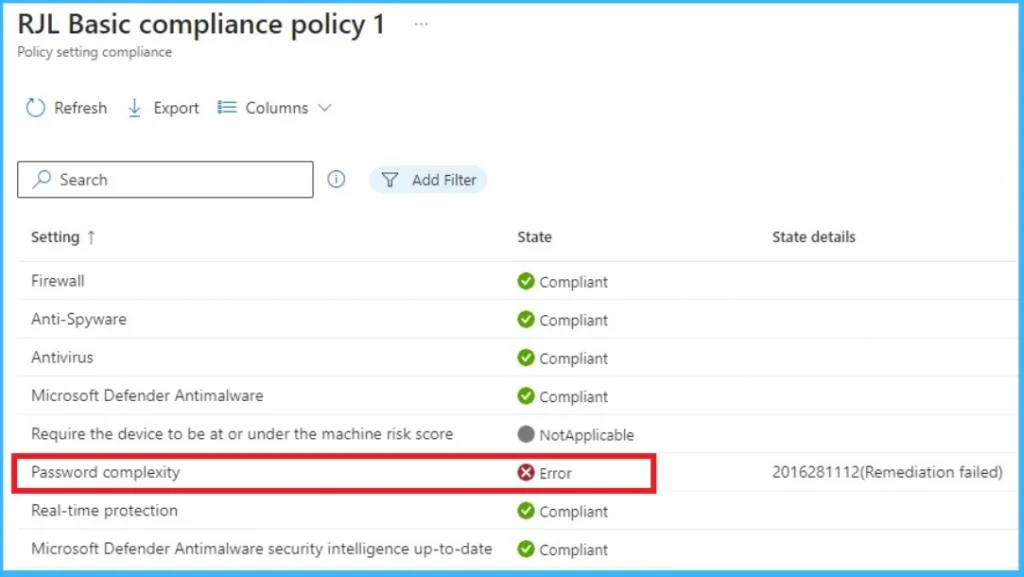This screenshot has height=577, width=1024.
Task: Select the State column header
Action: (534, 237)
